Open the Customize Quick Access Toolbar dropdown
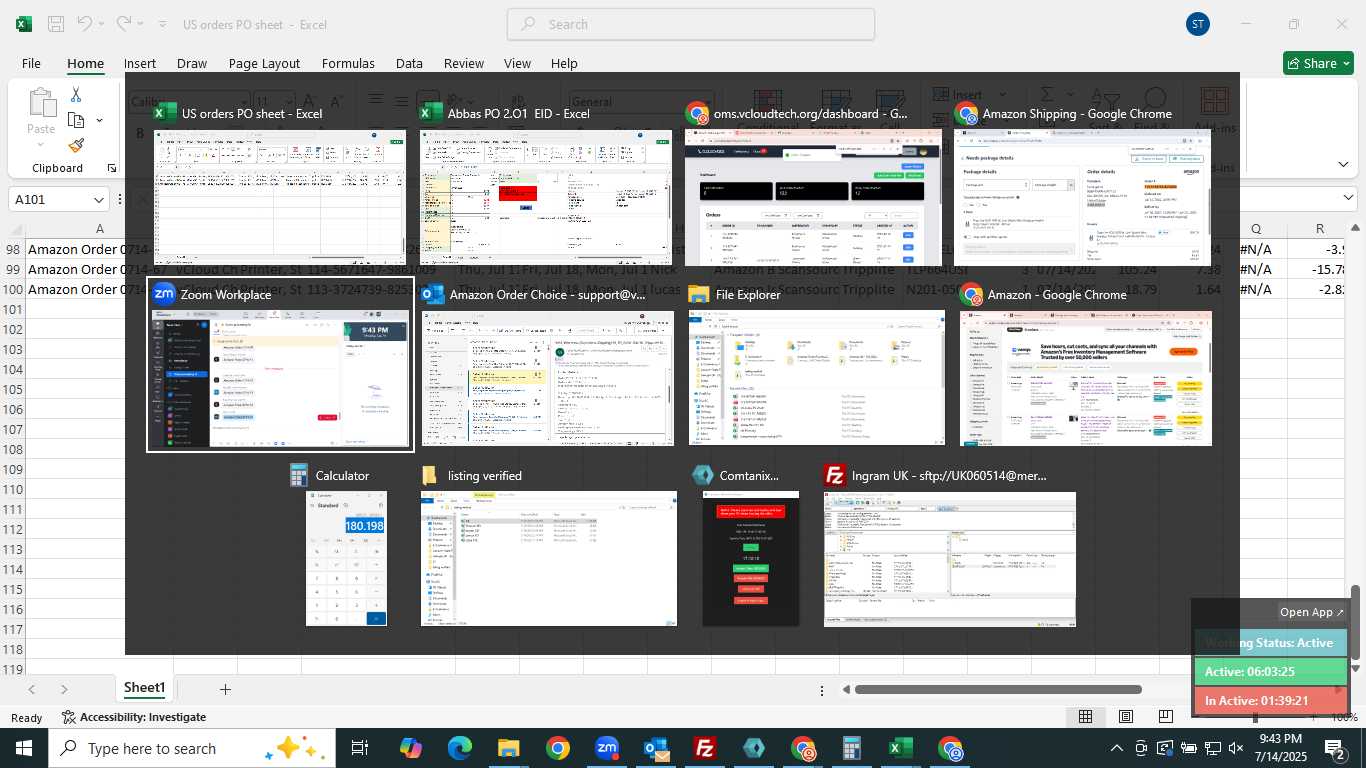1366x768 pixels. [164, 24]
